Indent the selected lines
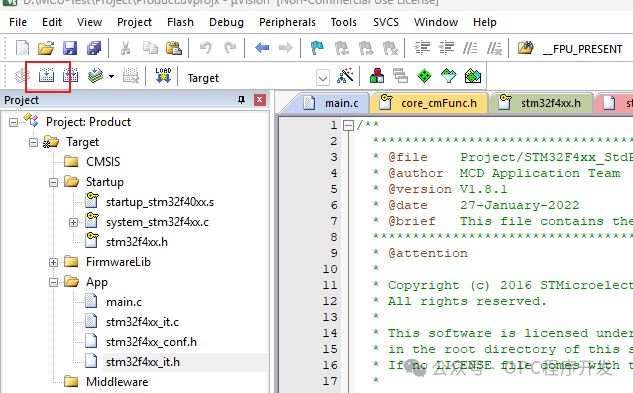The image size is (633, 393). [422, 48]
